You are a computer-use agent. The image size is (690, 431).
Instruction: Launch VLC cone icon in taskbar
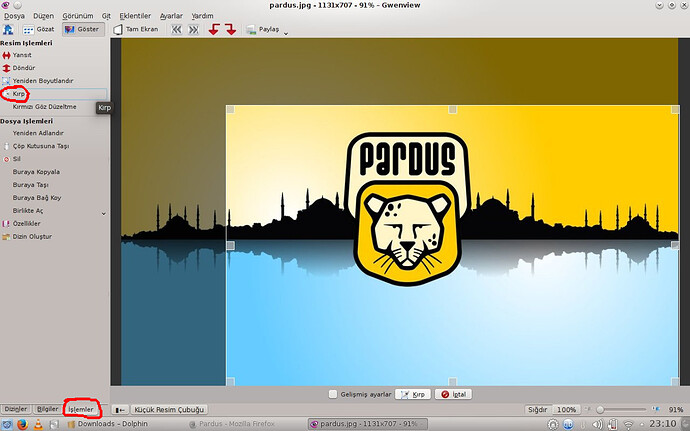38,424
